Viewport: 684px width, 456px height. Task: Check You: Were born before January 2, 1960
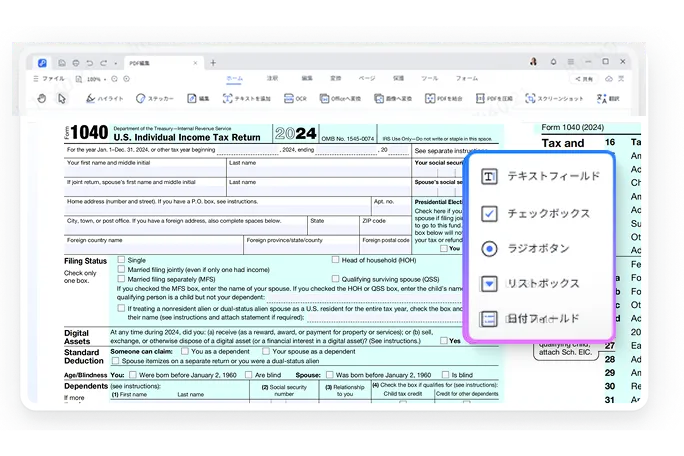pyautogui.click(x=133, y=374)
